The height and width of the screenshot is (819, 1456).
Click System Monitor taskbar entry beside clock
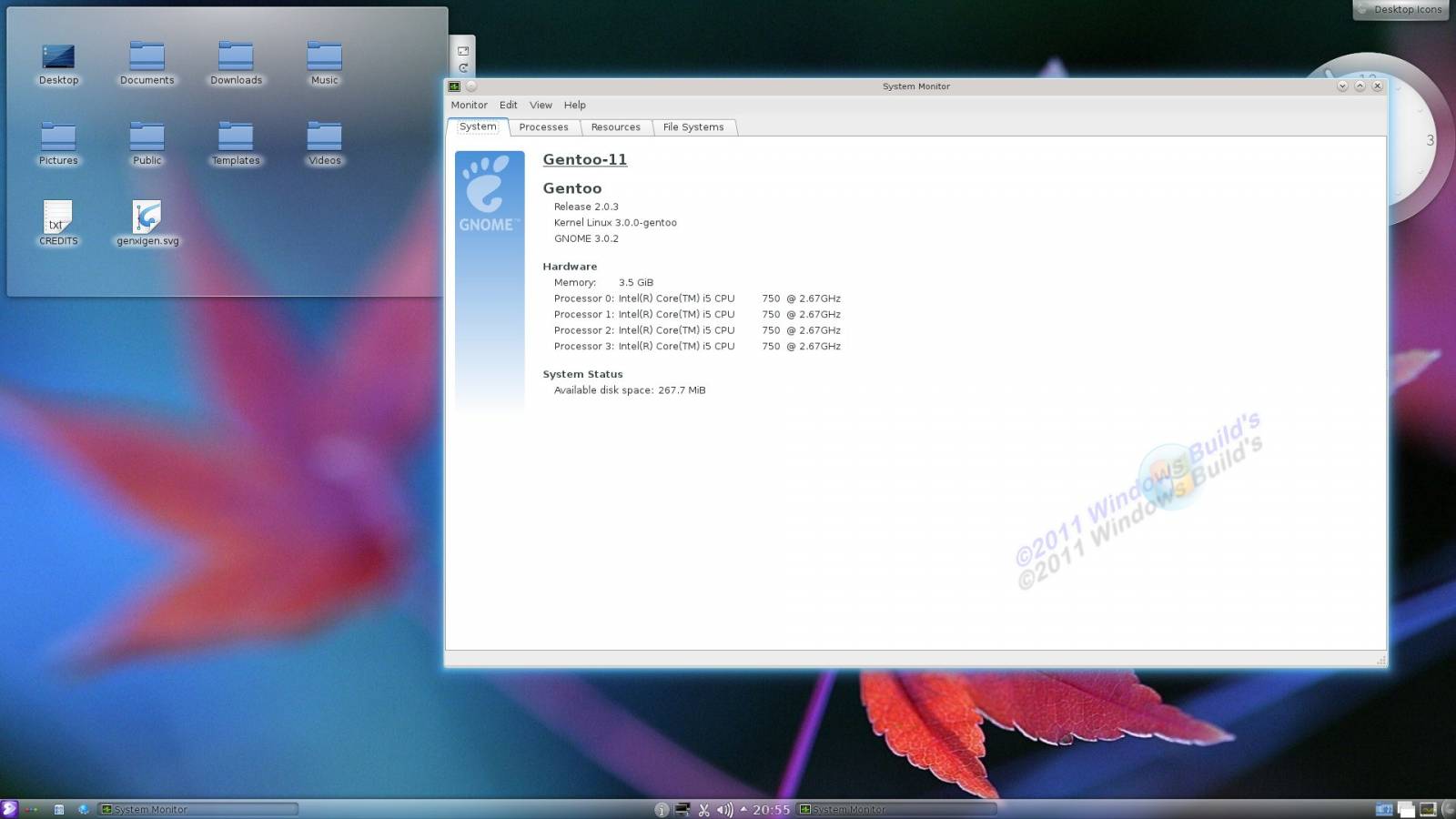coord(896,809)
